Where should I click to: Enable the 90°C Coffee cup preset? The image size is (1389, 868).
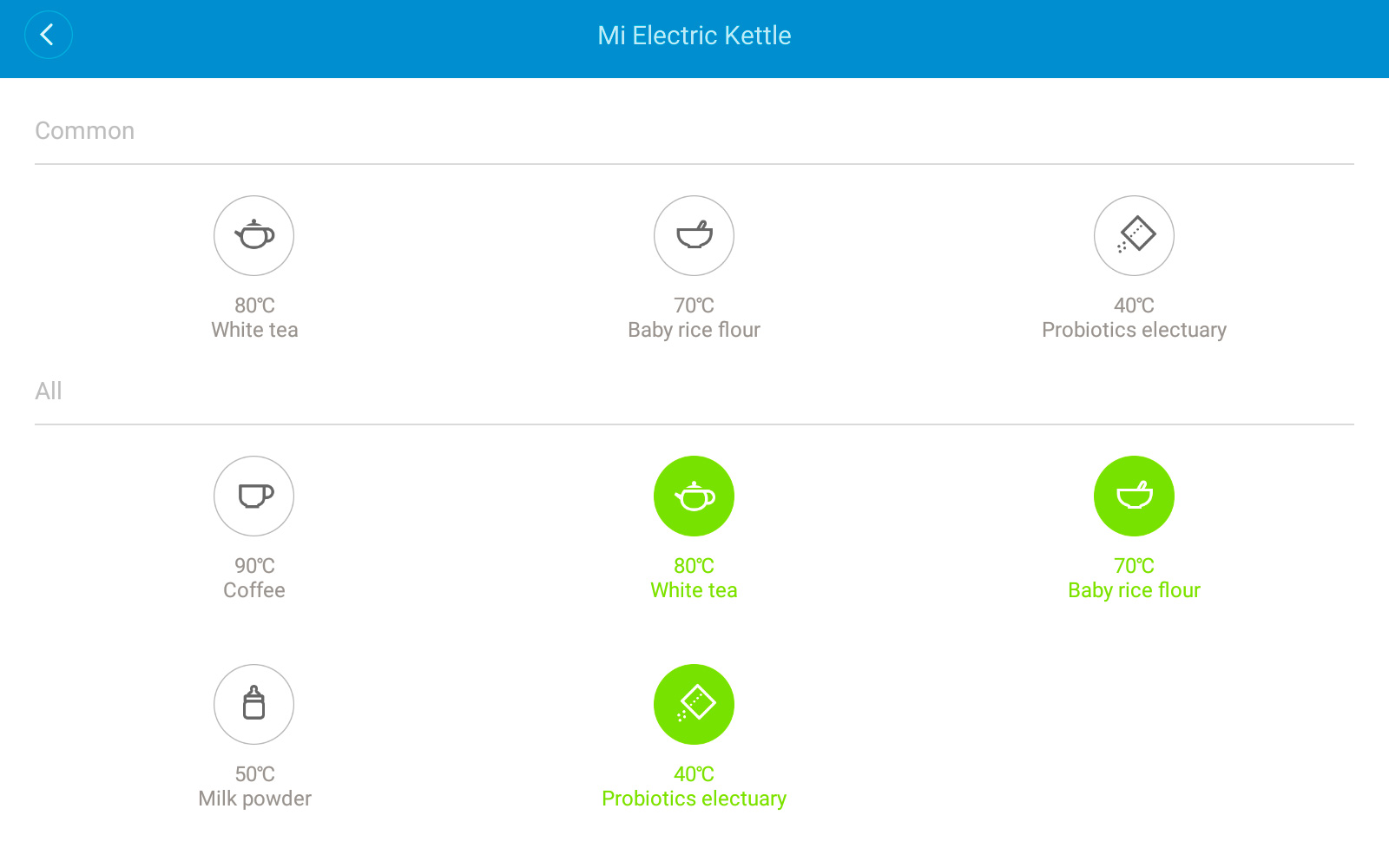253,496
